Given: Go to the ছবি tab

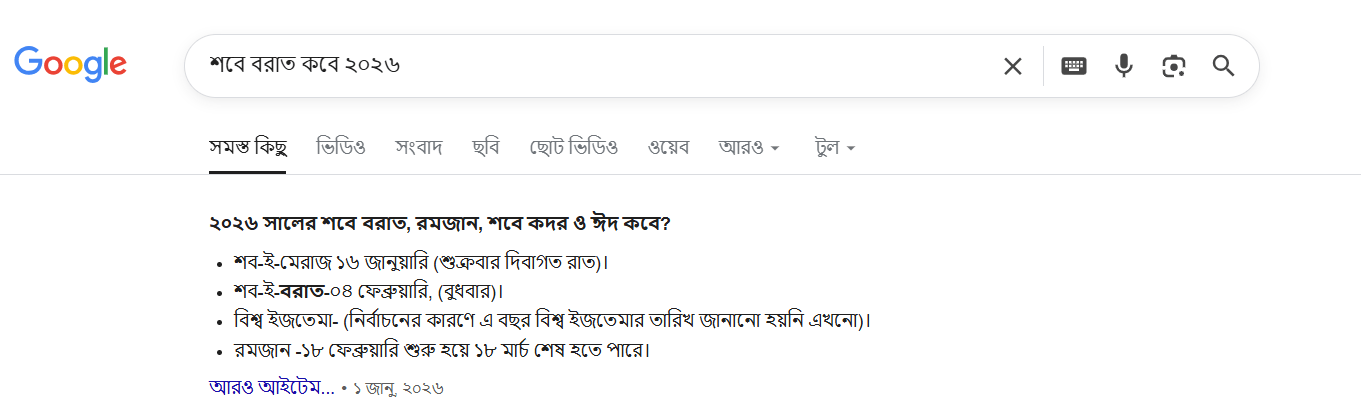Looking at the screenshot, I should [486, 148].
